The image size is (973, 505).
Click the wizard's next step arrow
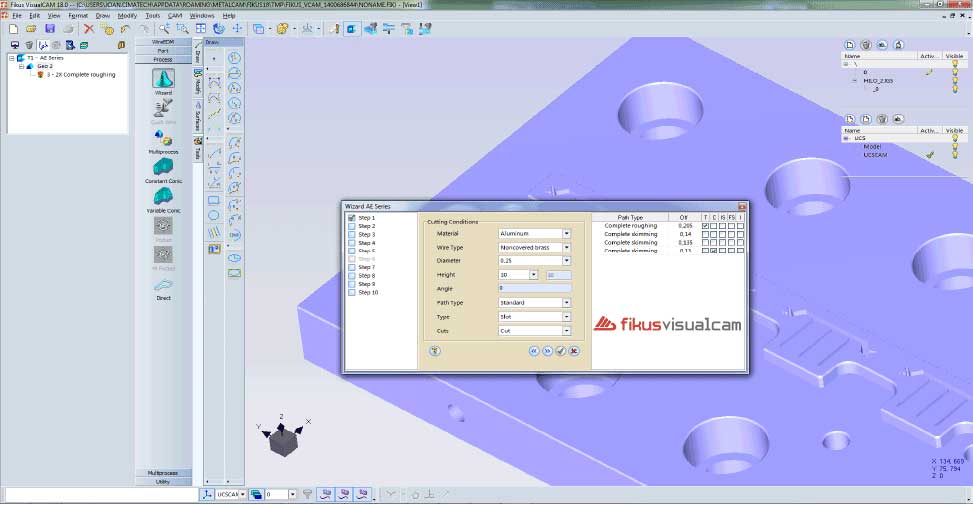pos(548,351)
